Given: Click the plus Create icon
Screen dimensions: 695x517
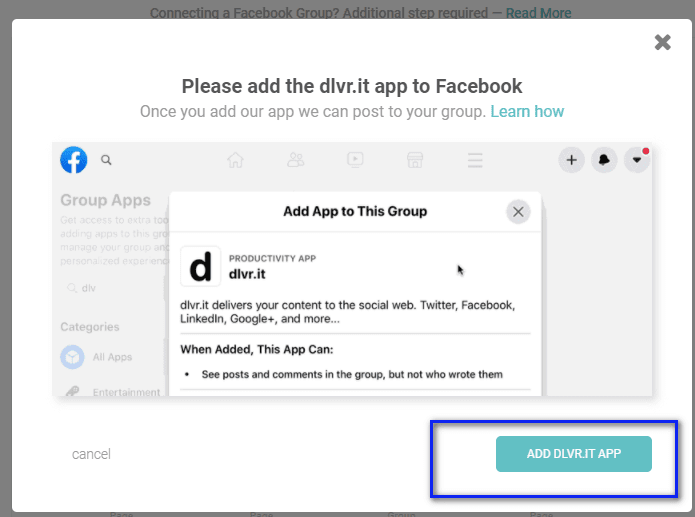Looking at the screenshot, I should [x=571, y=160].
